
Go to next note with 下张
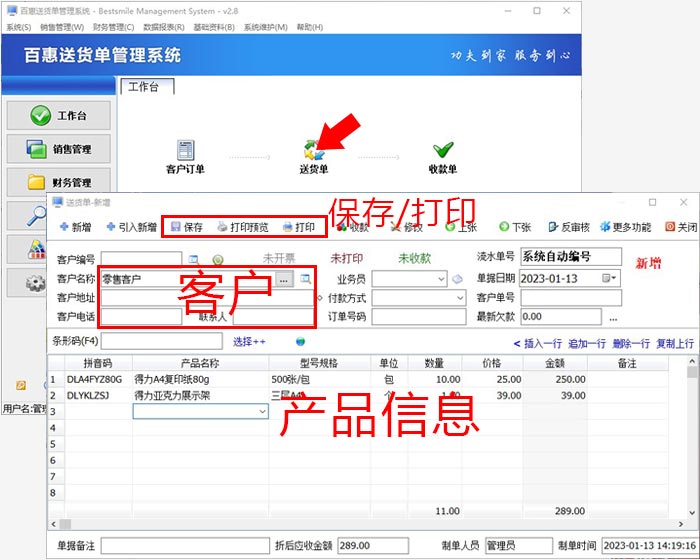click(515, 227)
